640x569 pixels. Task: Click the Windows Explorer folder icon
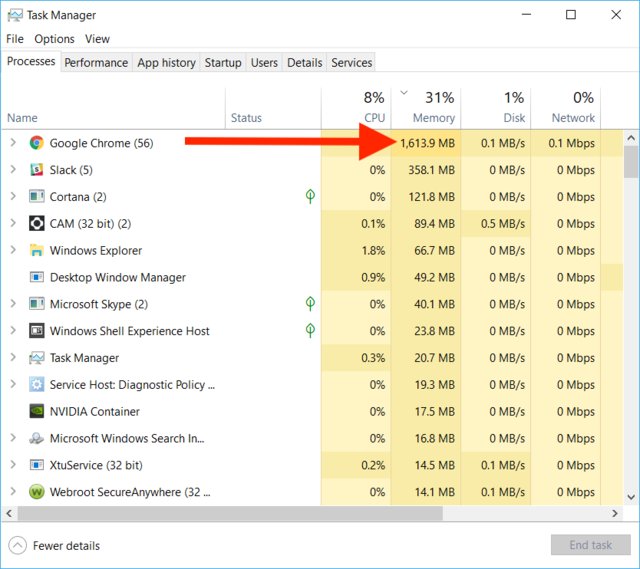[x=37, y=250]
